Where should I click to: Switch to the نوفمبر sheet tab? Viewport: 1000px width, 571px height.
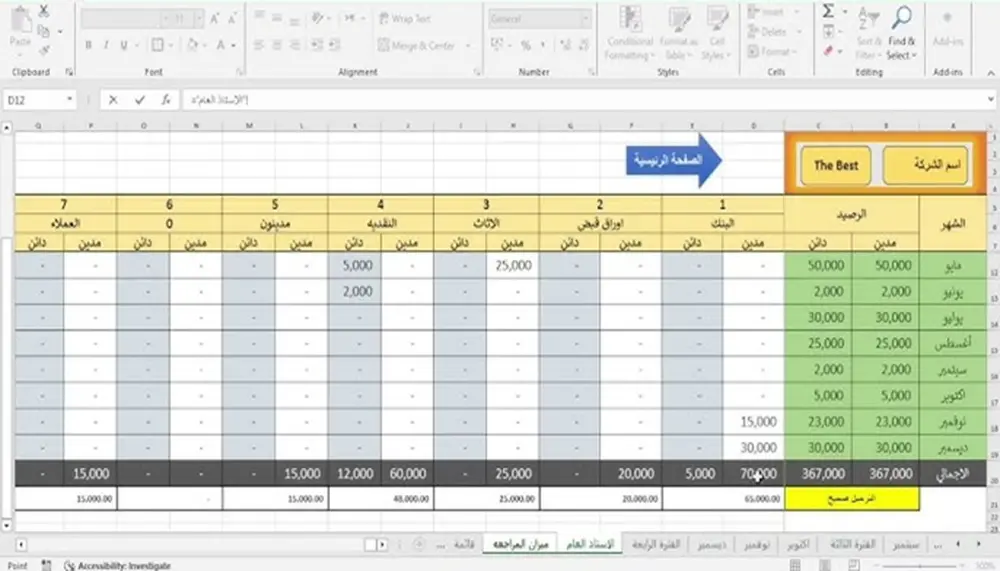(x=756, y=545)
